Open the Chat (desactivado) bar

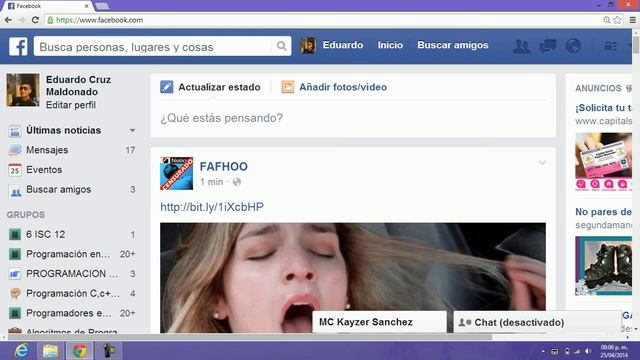(x=537, y=322)
